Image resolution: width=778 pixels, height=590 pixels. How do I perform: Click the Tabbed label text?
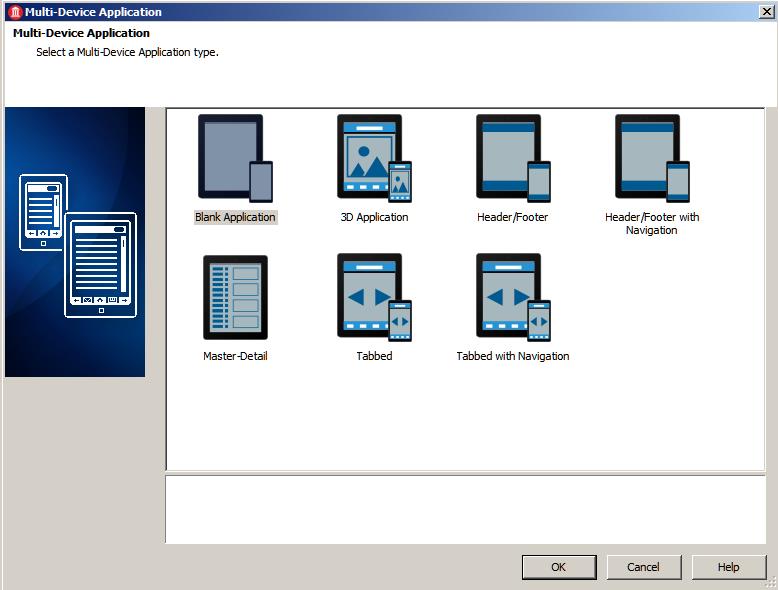[x=374, y=356]
